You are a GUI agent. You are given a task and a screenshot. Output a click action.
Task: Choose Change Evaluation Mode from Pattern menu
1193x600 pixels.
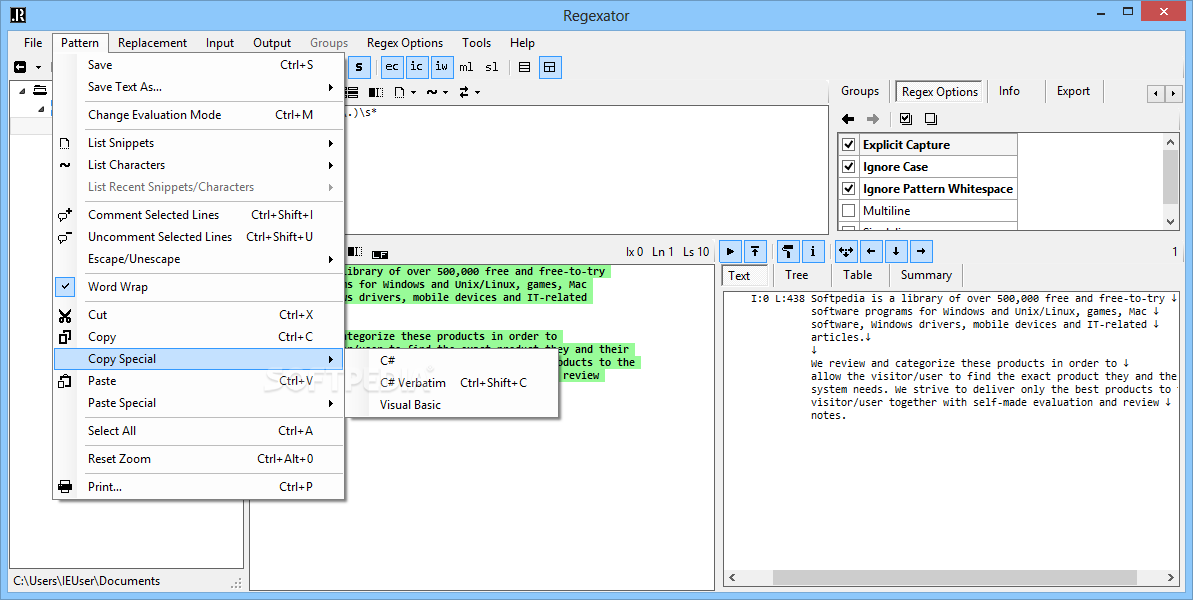click(199, 115)
